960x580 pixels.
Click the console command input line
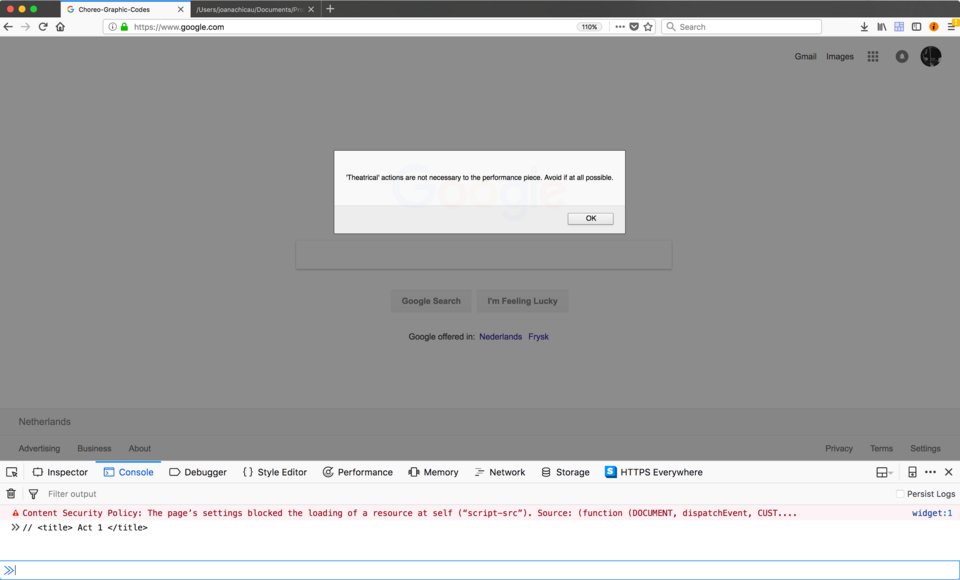480,570
